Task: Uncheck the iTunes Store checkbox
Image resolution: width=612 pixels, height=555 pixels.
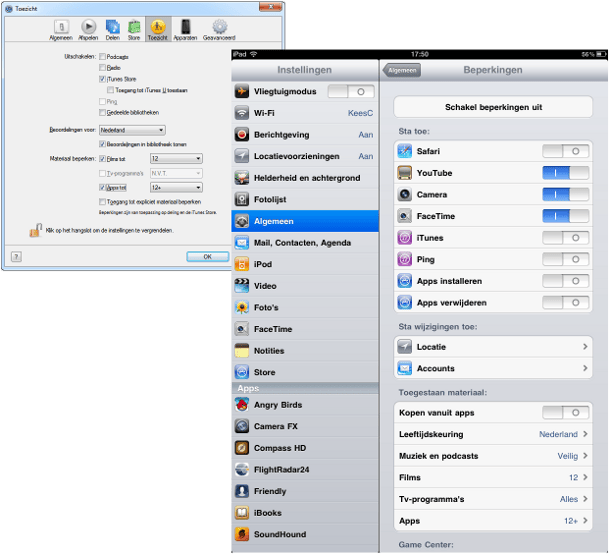Action: coord(103,79)
